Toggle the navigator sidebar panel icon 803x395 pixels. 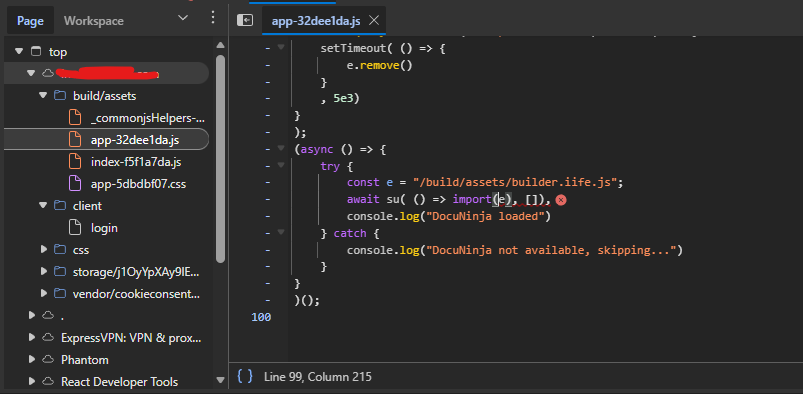[x=245, y=20]
